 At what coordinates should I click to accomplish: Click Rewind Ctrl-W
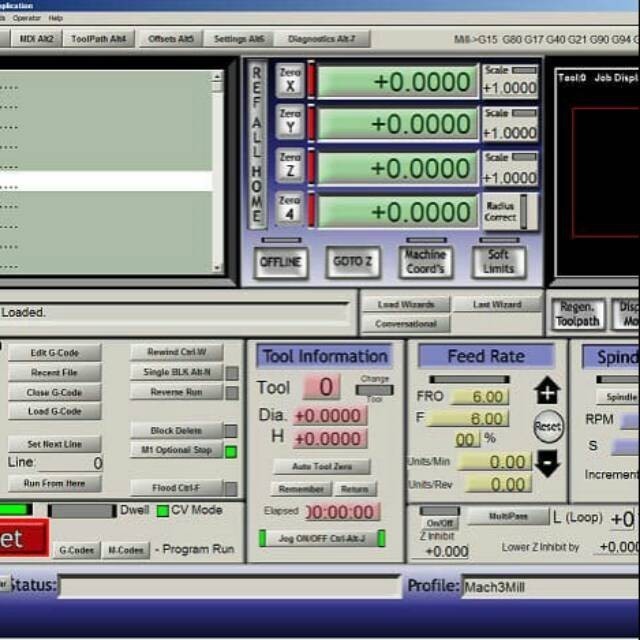pos(177,352)
